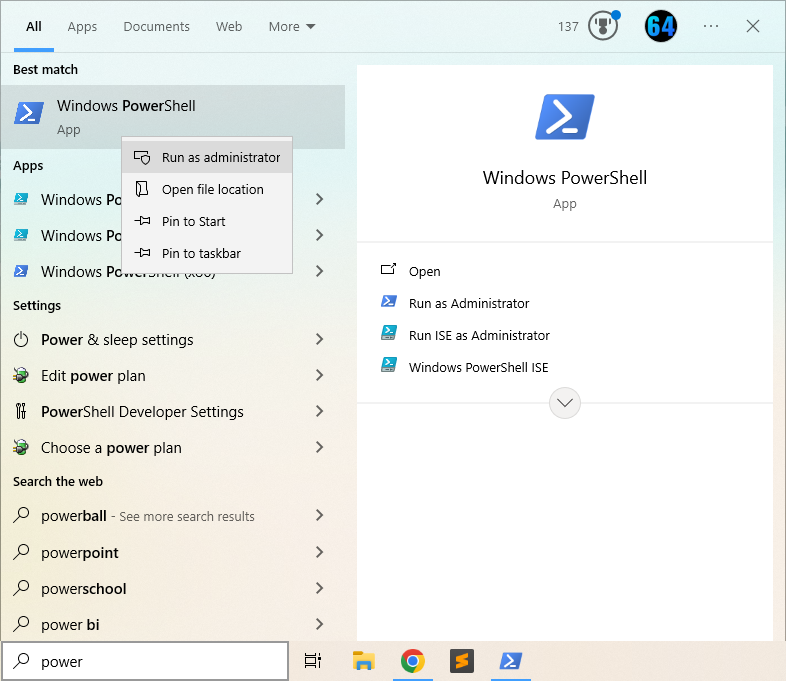Search the web for power bi

pos(173,624)
